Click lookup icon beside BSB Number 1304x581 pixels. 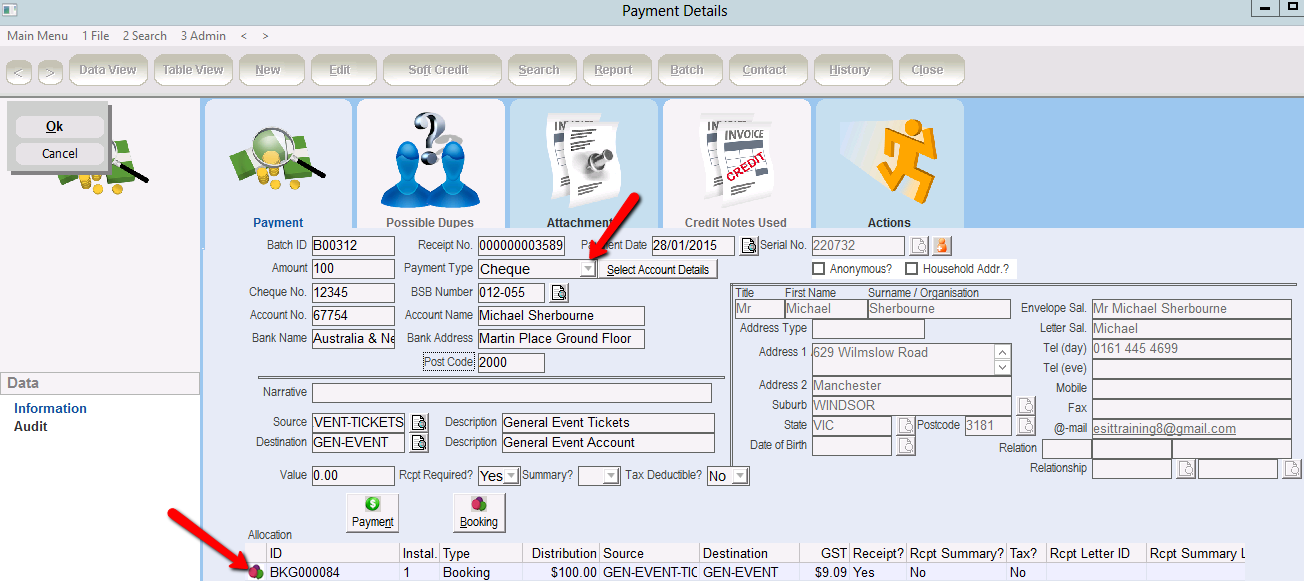tap(559, 293)
